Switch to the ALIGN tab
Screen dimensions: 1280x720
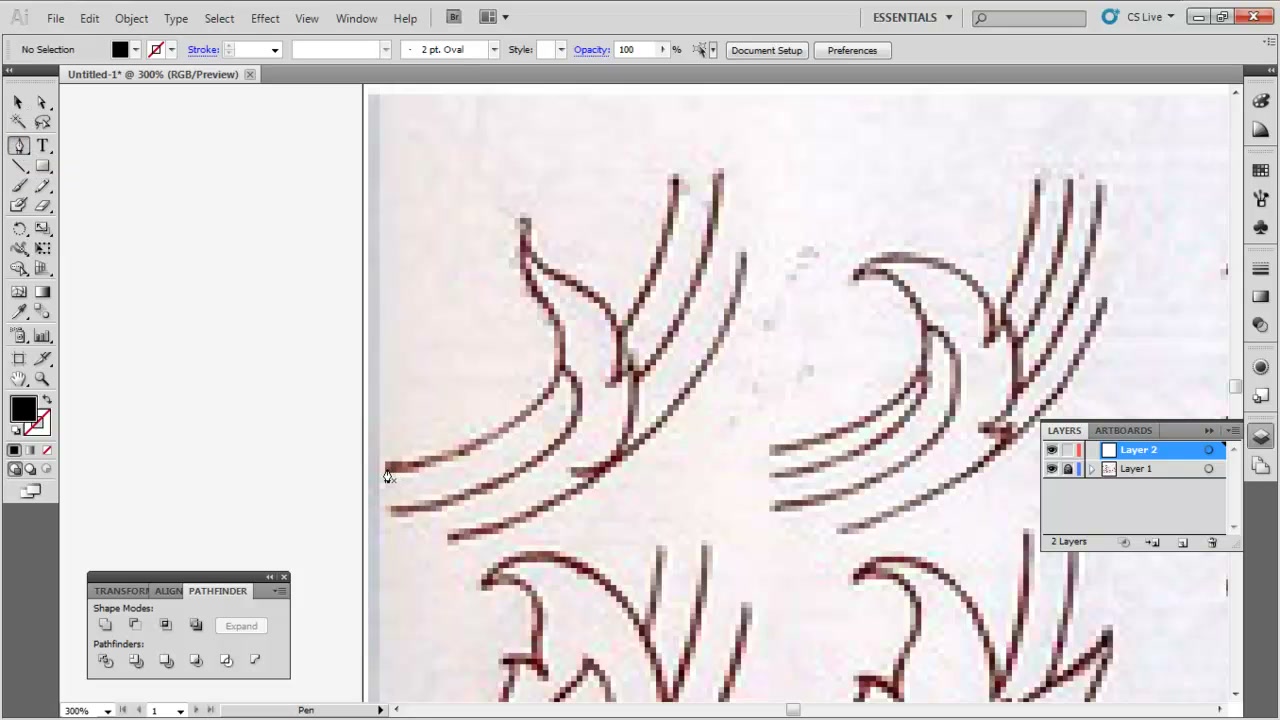point(168,591)
